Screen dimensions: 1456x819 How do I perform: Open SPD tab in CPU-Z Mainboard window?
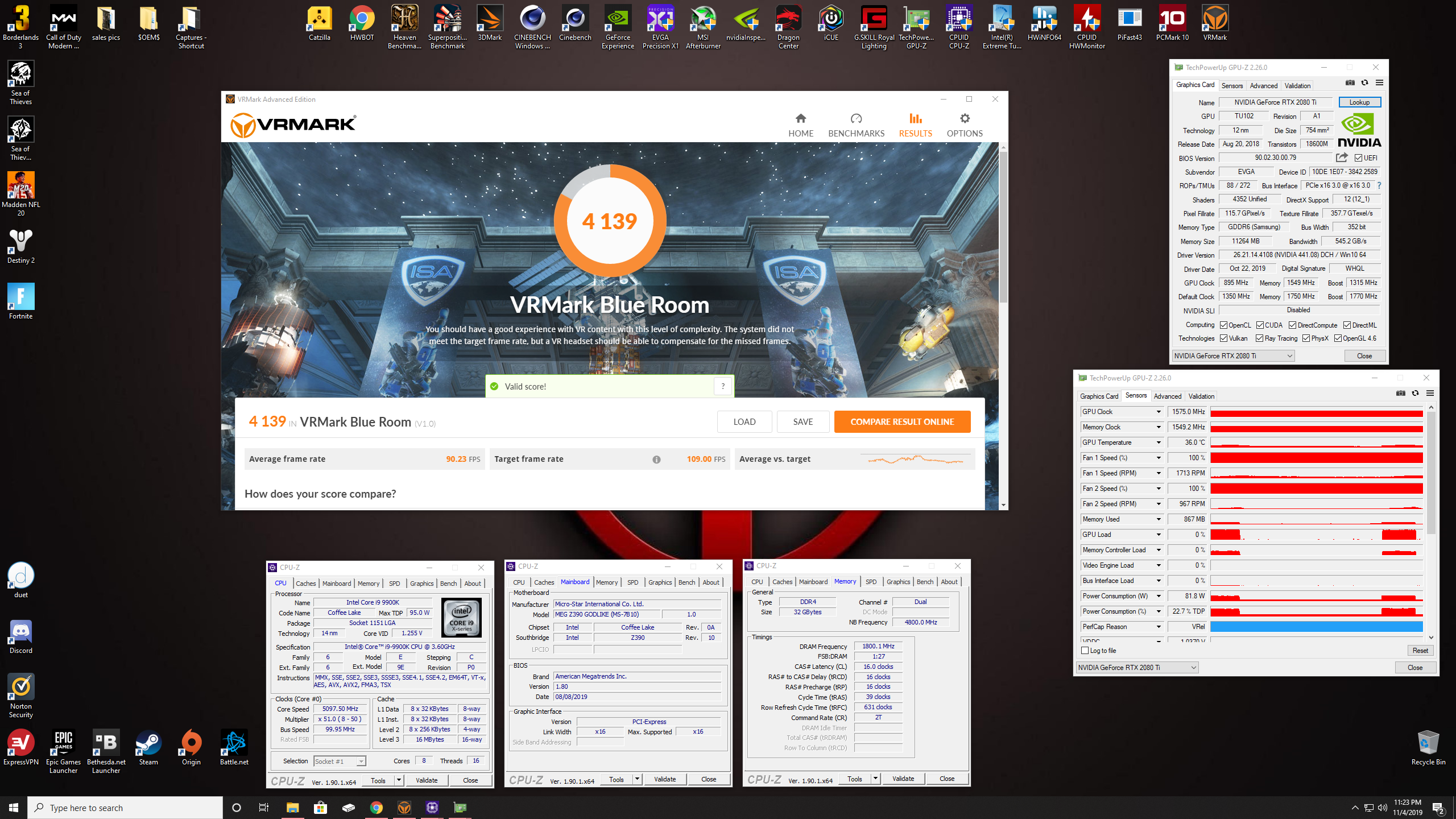coord(632,582)
